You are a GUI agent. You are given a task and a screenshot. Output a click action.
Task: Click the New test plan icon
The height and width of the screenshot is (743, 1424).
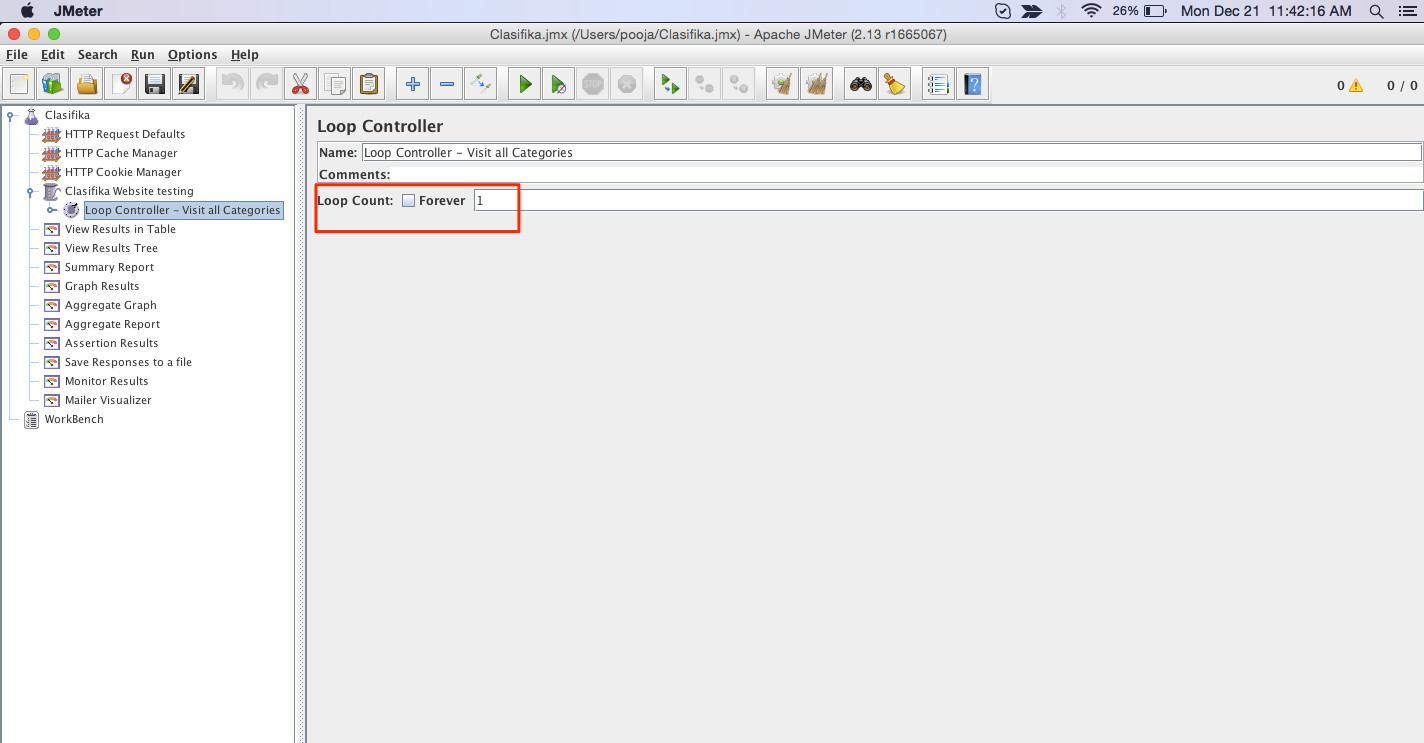pos(20,85)
